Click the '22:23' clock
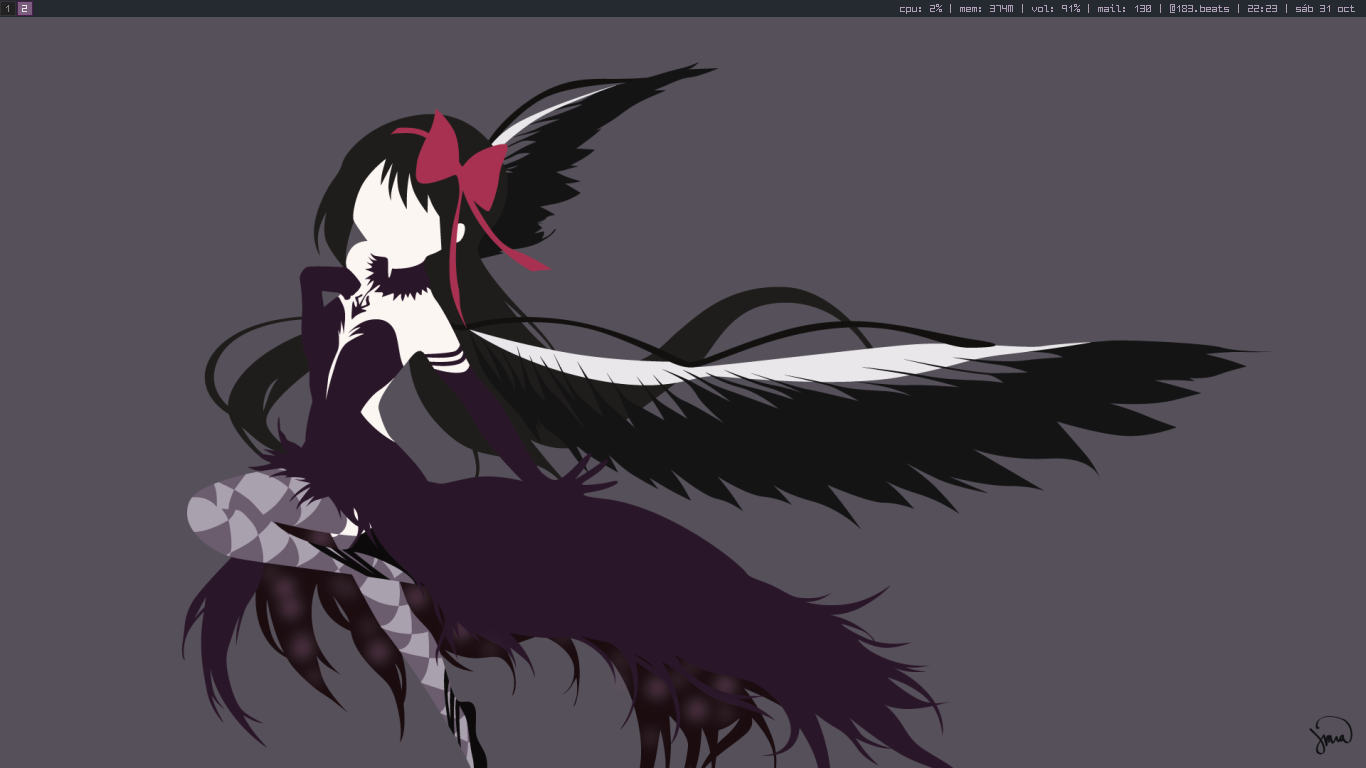 tap(1262, 8)
